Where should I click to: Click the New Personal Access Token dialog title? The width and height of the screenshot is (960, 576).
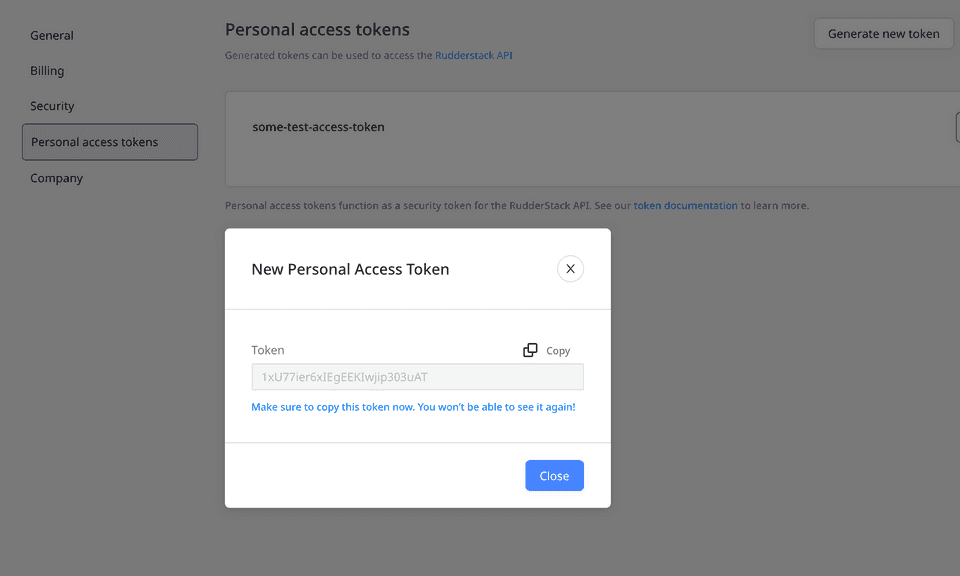[350, 268]
